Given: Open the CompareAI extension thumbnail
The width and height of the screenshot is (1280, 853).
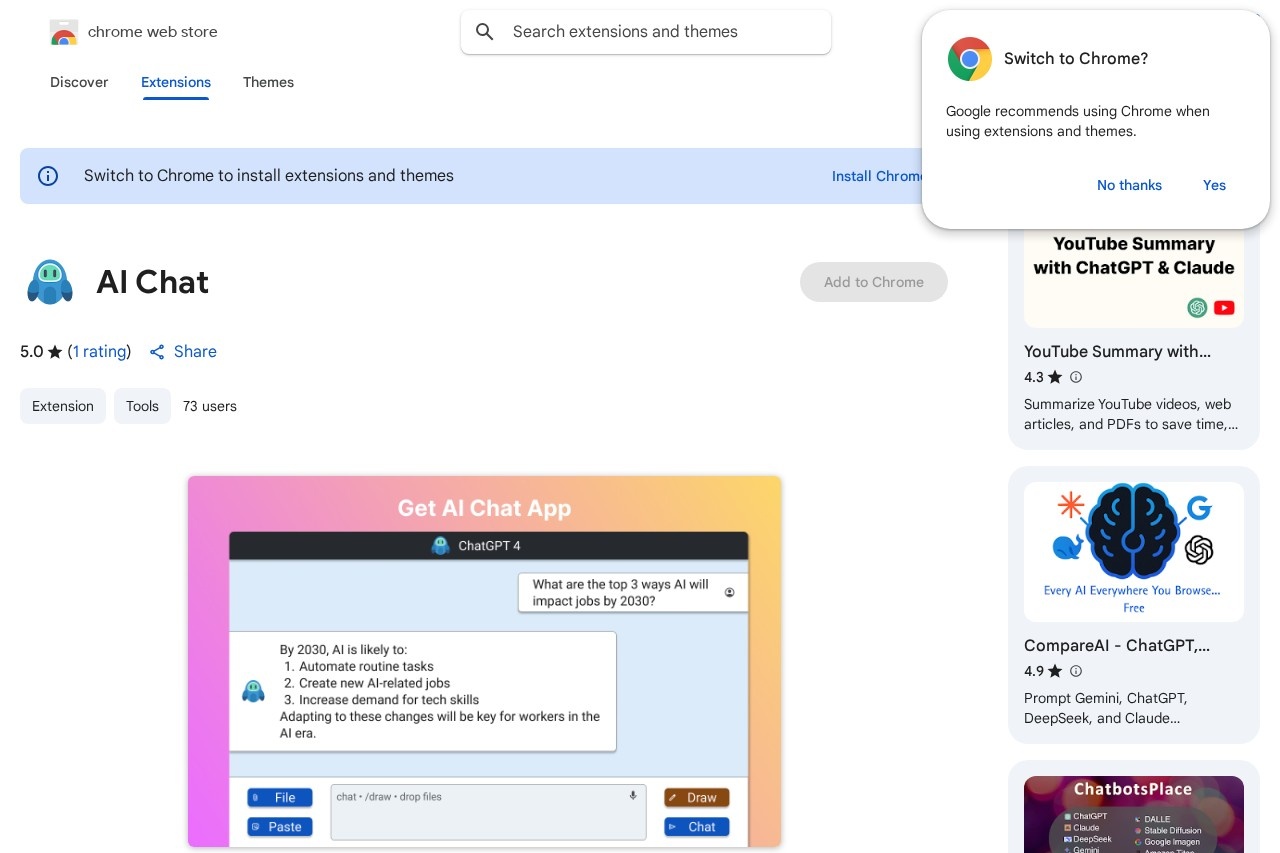Looking at the screenshot, I should (x=1133, y=552).
